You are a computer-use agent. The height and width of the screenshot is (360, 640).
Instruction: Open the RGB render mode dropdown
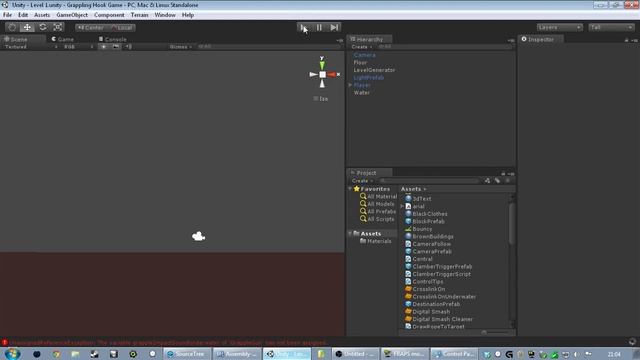coord(78,47)
